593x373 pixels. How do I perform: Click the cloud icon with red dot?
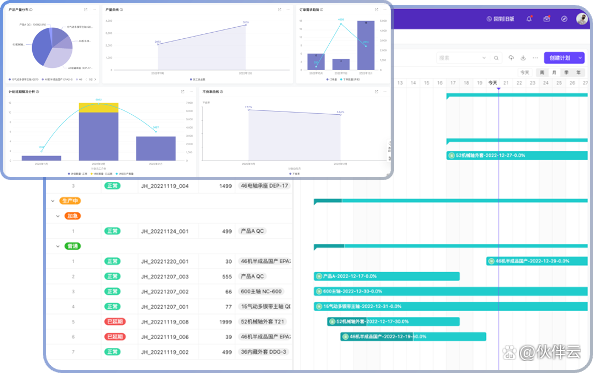[x=546, y=19]
